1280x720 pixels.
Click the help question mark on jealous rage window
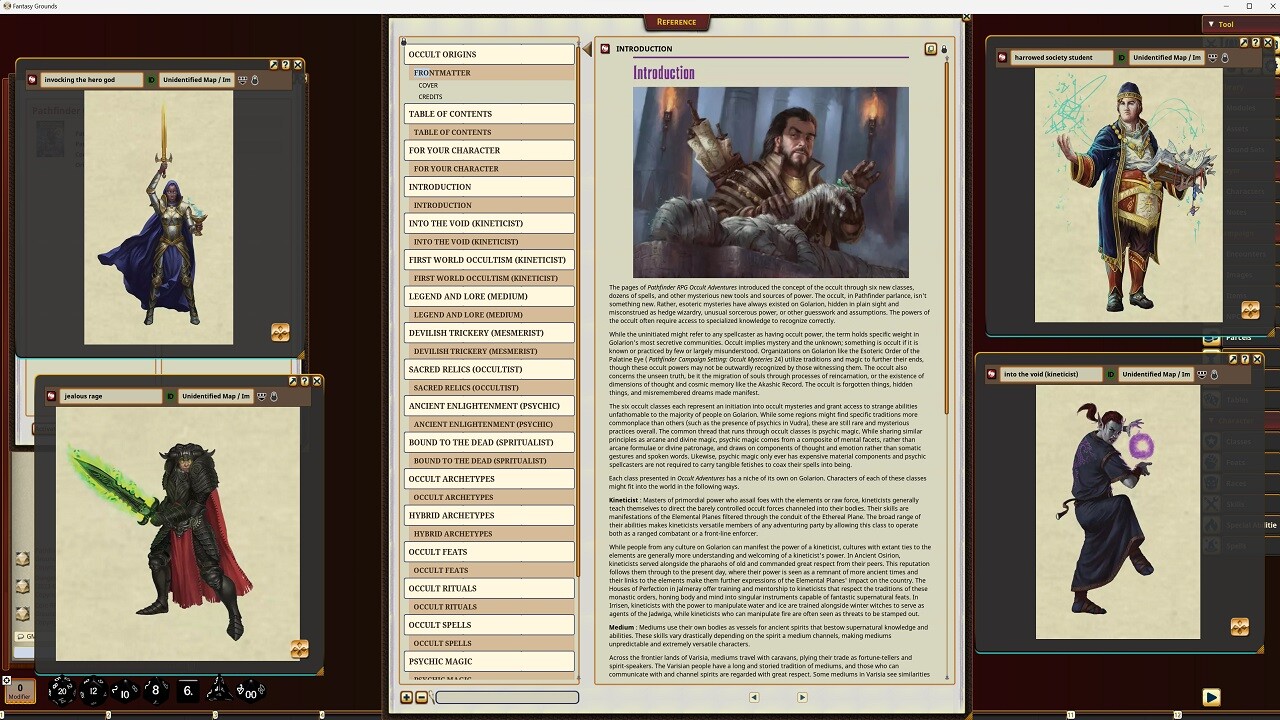point(304,381)
